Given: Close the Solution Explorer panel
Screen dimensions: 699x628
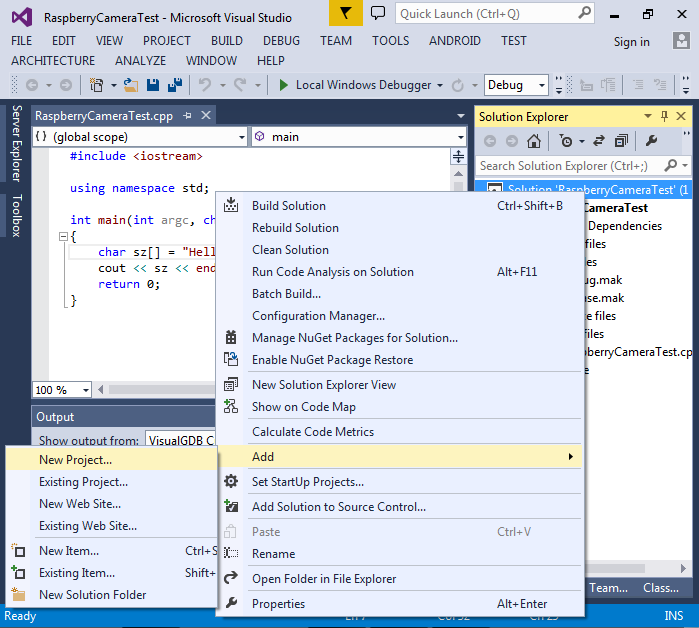Looking at the screenshot, I should 681,116.
